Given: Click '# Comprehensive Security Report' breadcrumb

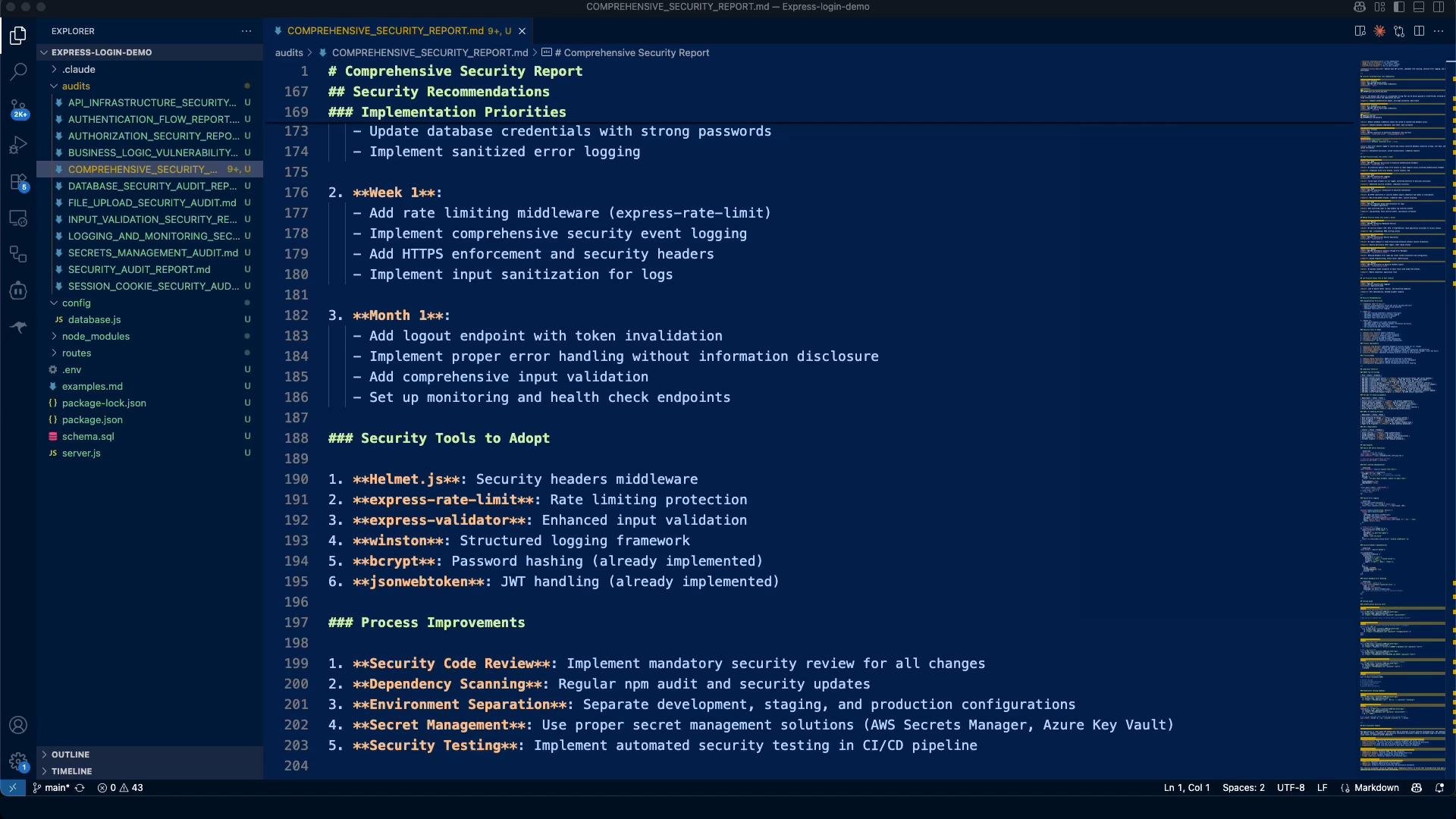Looking at the screenshot, I should tap(626, 52).
